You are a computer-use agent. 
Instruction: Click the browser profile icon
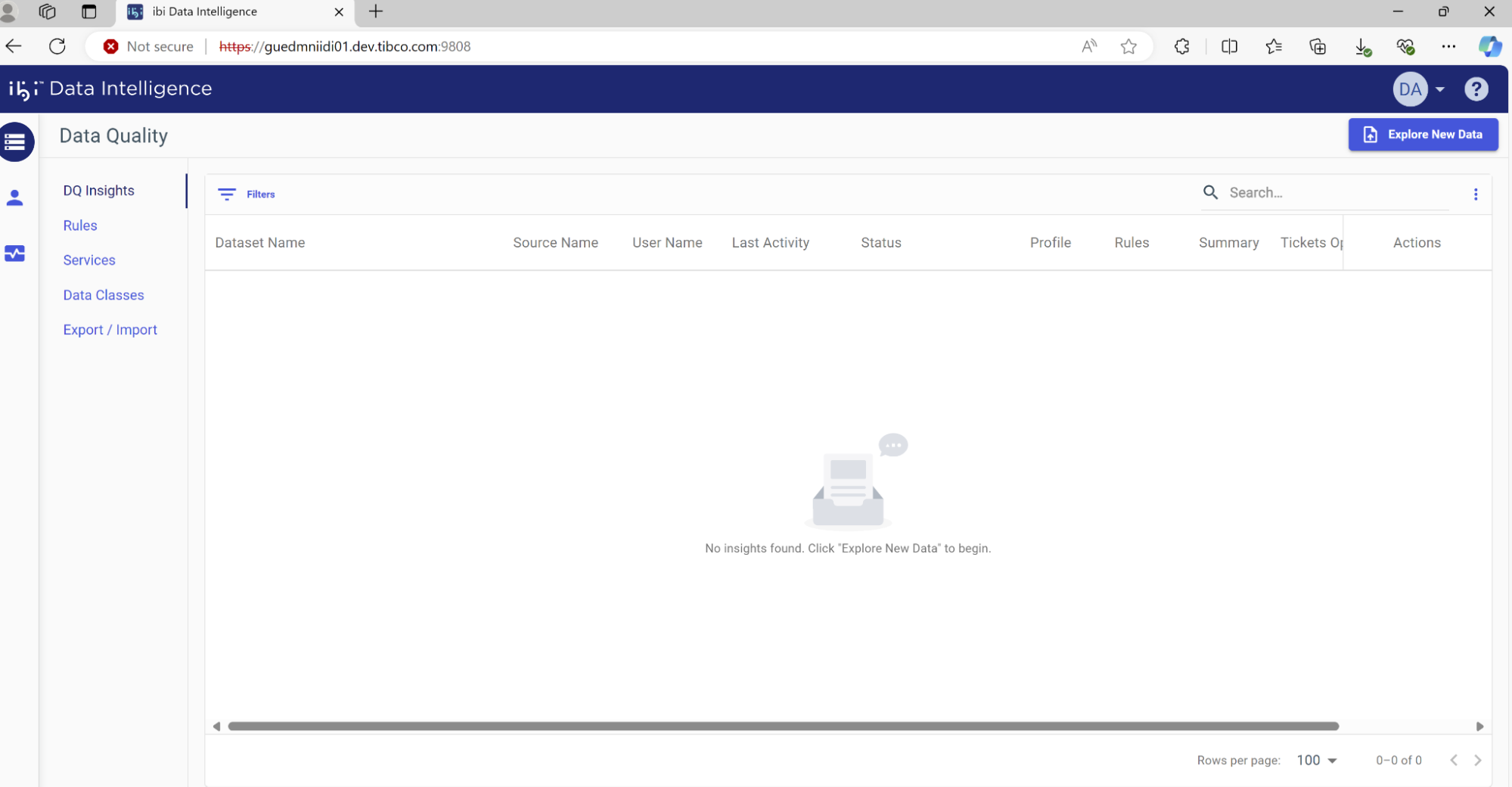point(8,11)
